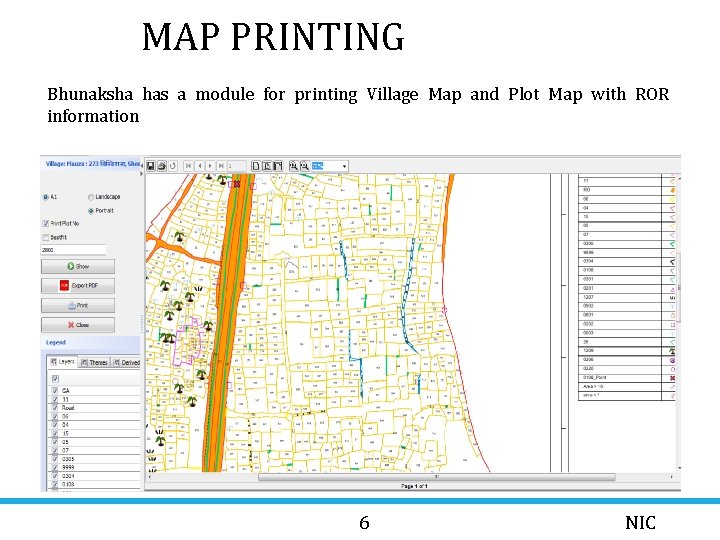Viewport: 720px width, 540px height.
Task: Toggle the 07 layer checkbox
Action: [x=55, y=450]
